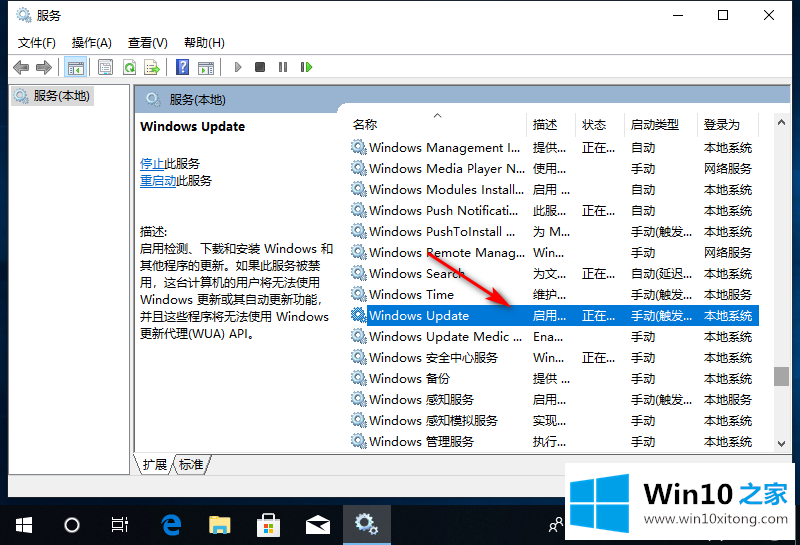The image size is (800, 545).
Task: Select the Windows Update service row
Action: [x=555, y=315]
